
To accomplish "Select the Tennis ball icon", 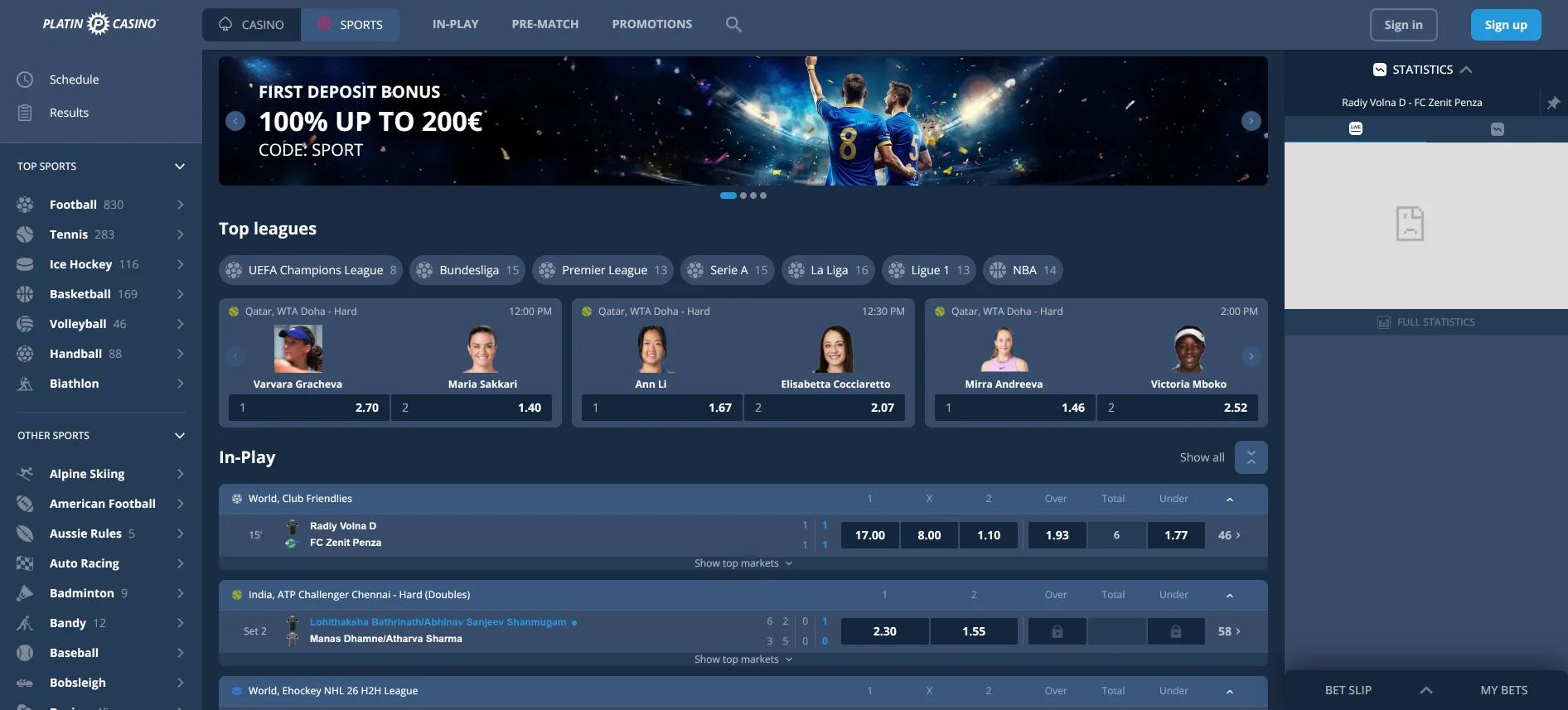I will (x=26, y=234).
